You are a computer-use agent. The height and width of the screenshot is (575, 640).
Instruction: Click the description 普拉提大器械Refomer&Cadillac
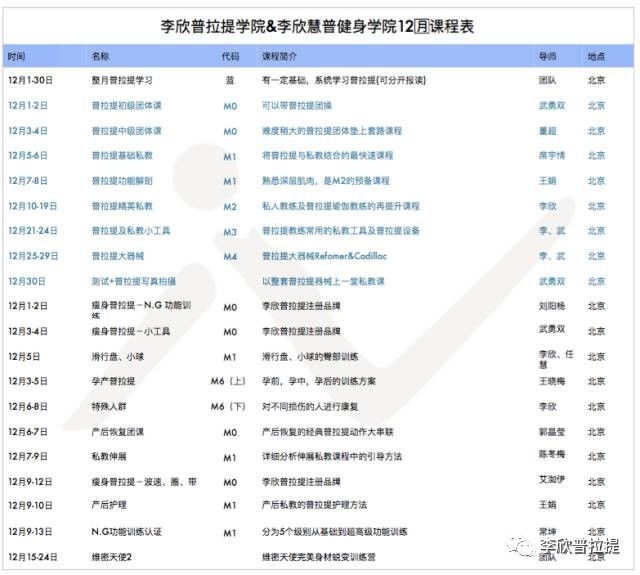click(324, 256)
